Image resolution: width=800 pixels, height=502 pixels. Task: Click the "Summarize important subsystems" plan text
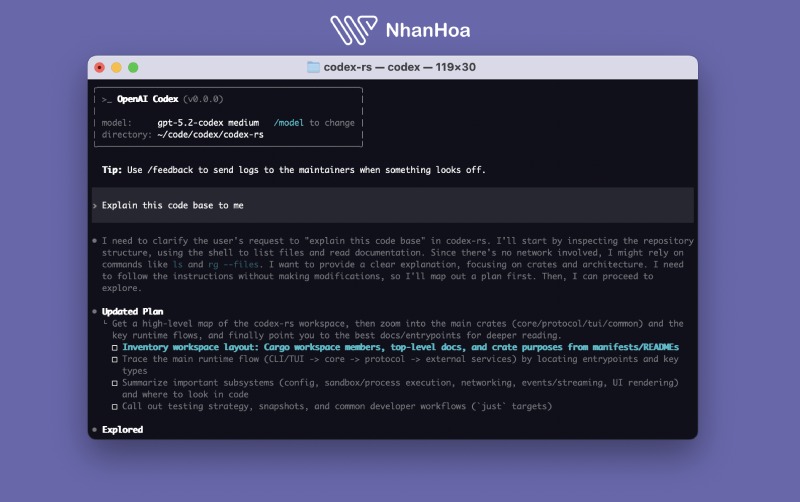pos(401,388)
